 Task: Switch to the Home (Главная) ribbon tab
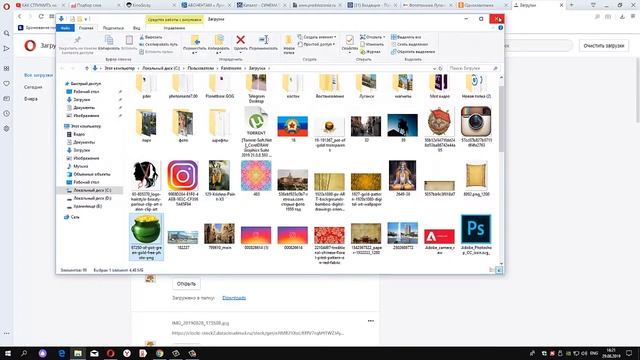86,28
